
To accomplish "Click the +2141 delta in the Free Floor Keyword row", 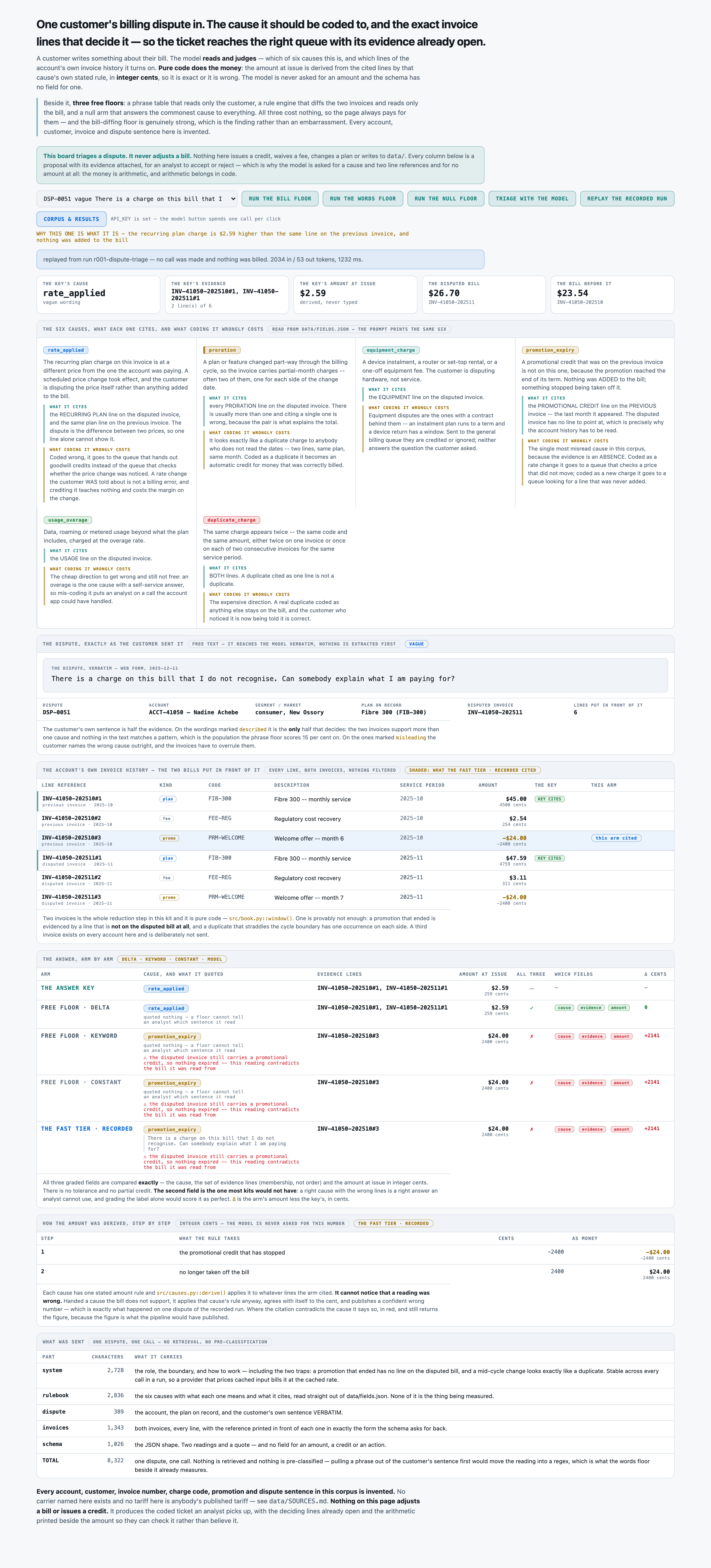I will click(x=652, y=1035).
